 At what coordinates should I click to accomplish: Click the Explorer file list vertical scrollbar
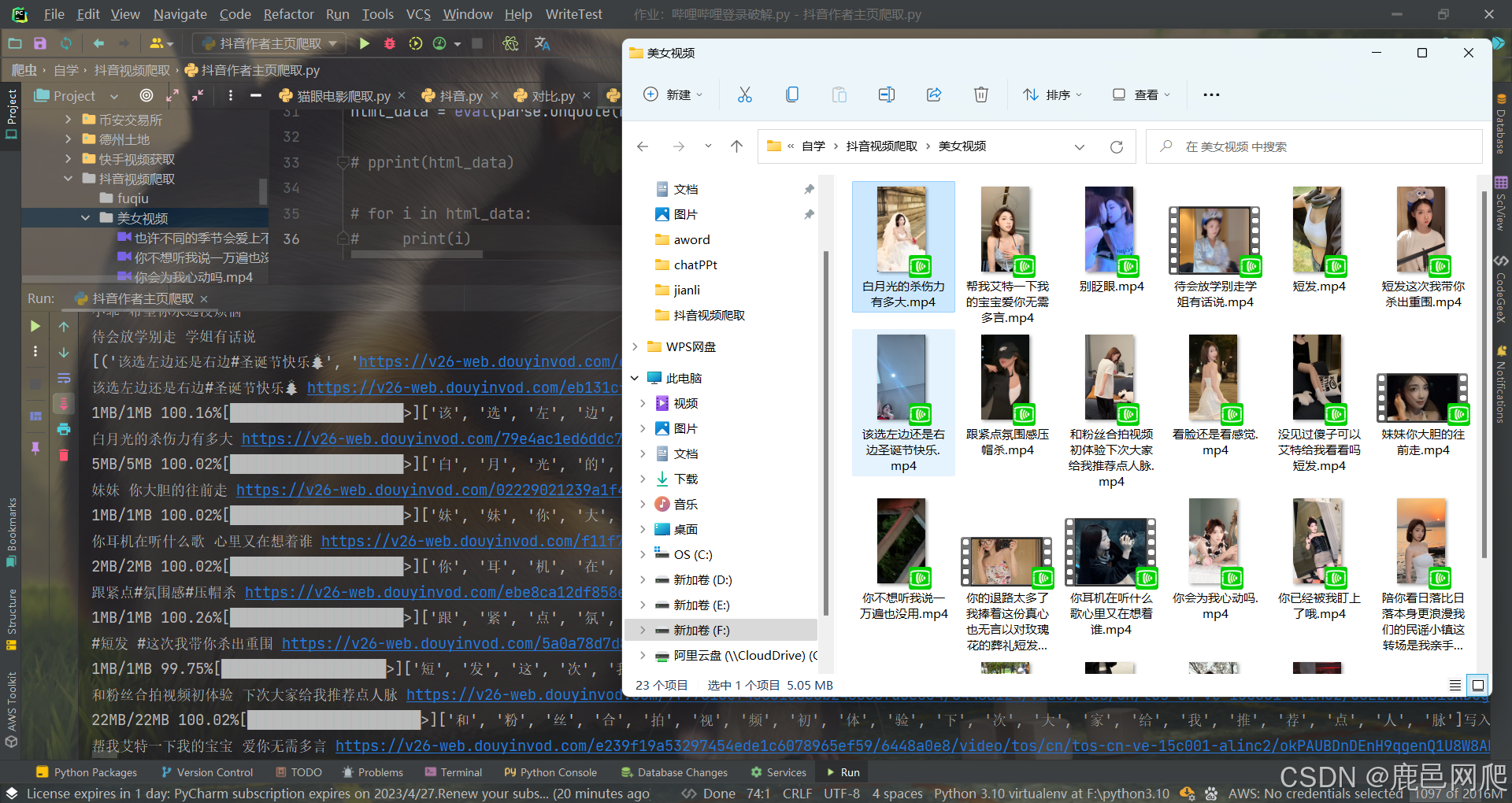1484,374
